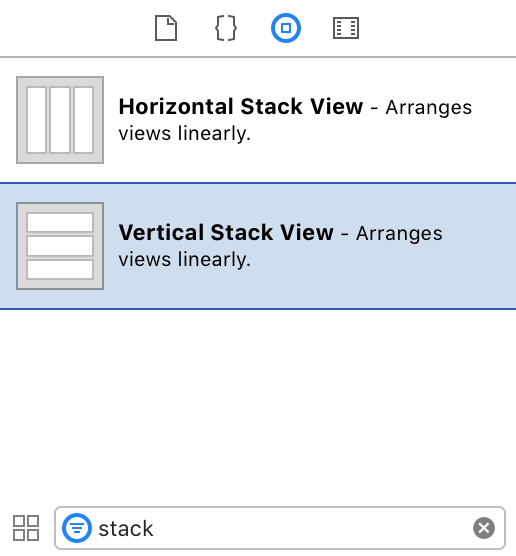Screen dimensions: 516x556
Task: Open the Media library filmstrip tab
Action: tap(346, 28)
